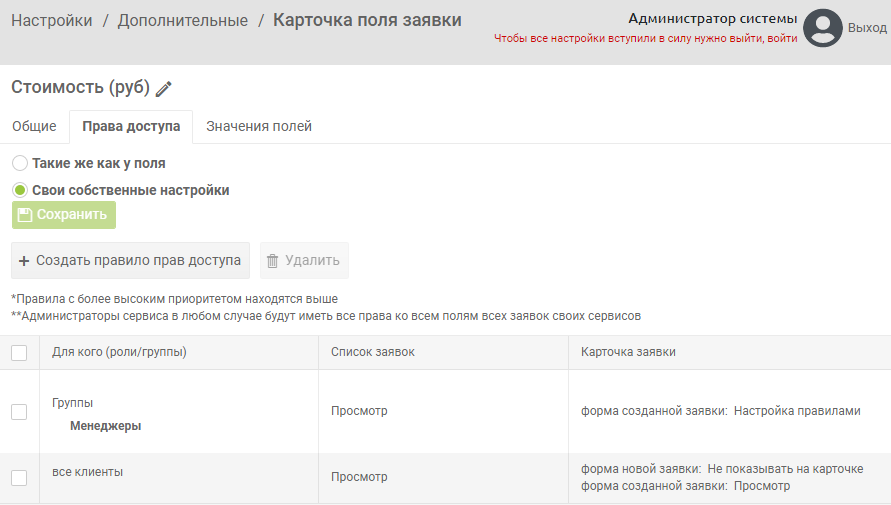This screenshot has width=891, height=505.
Task: Click the pencil icon next to Стоимость (руб)
Action: [x=164, y=89]
